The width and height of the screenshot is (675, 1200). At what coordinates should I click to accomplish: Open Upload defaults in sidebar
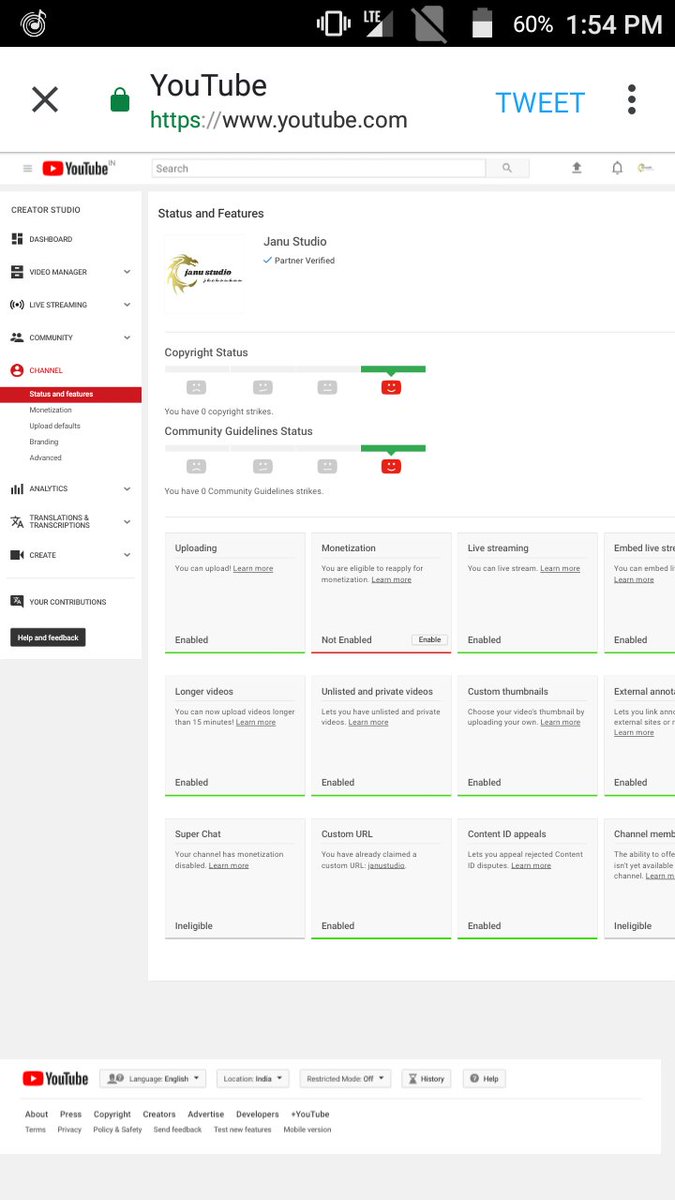point(55,426)
